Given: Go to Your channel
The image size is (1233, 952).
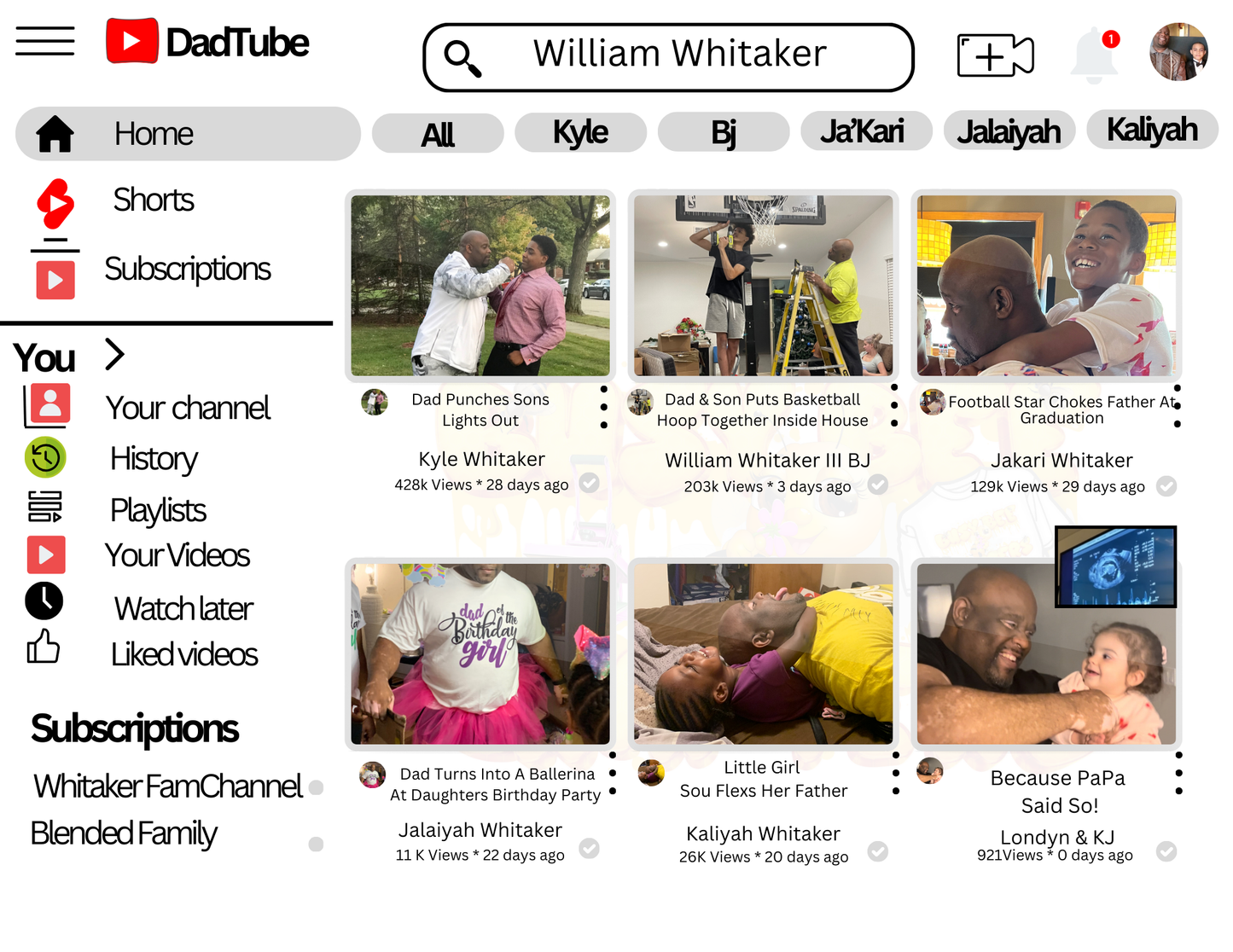Looking at the screenshot, I should point(188,408).
